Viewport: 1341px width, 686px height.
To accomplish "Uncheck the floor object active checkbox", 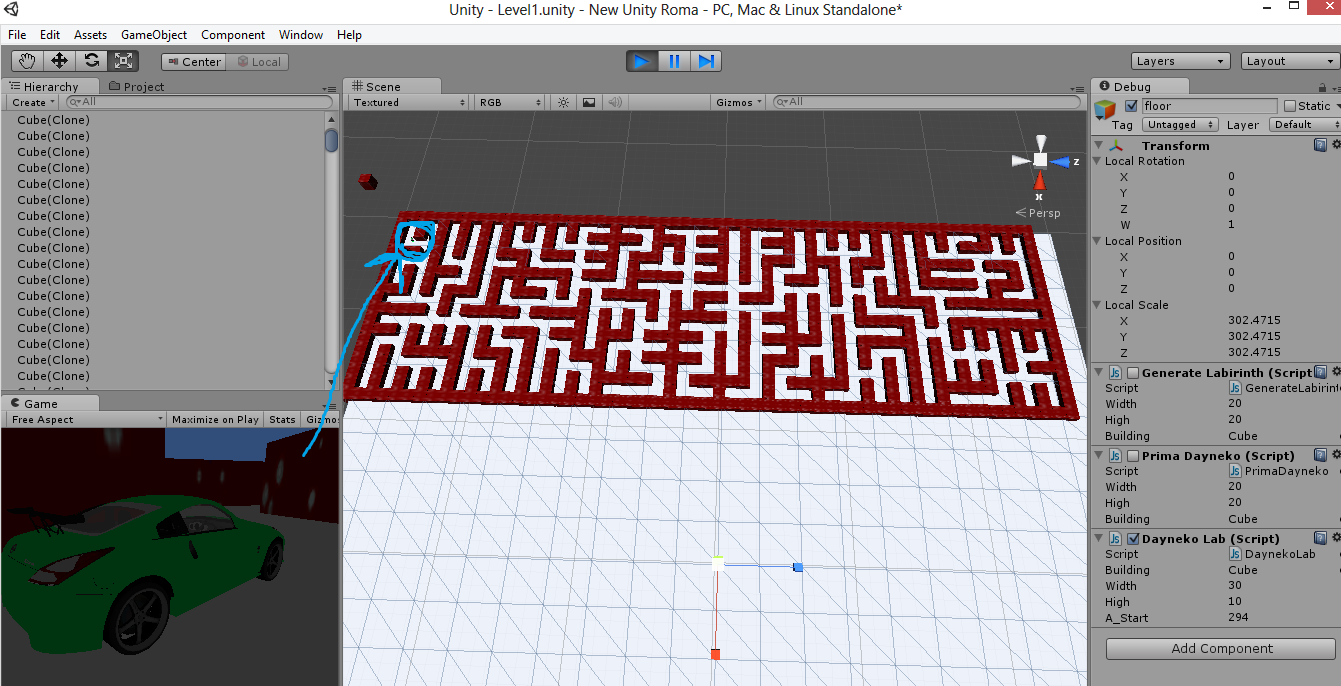I will point(1131,106).
